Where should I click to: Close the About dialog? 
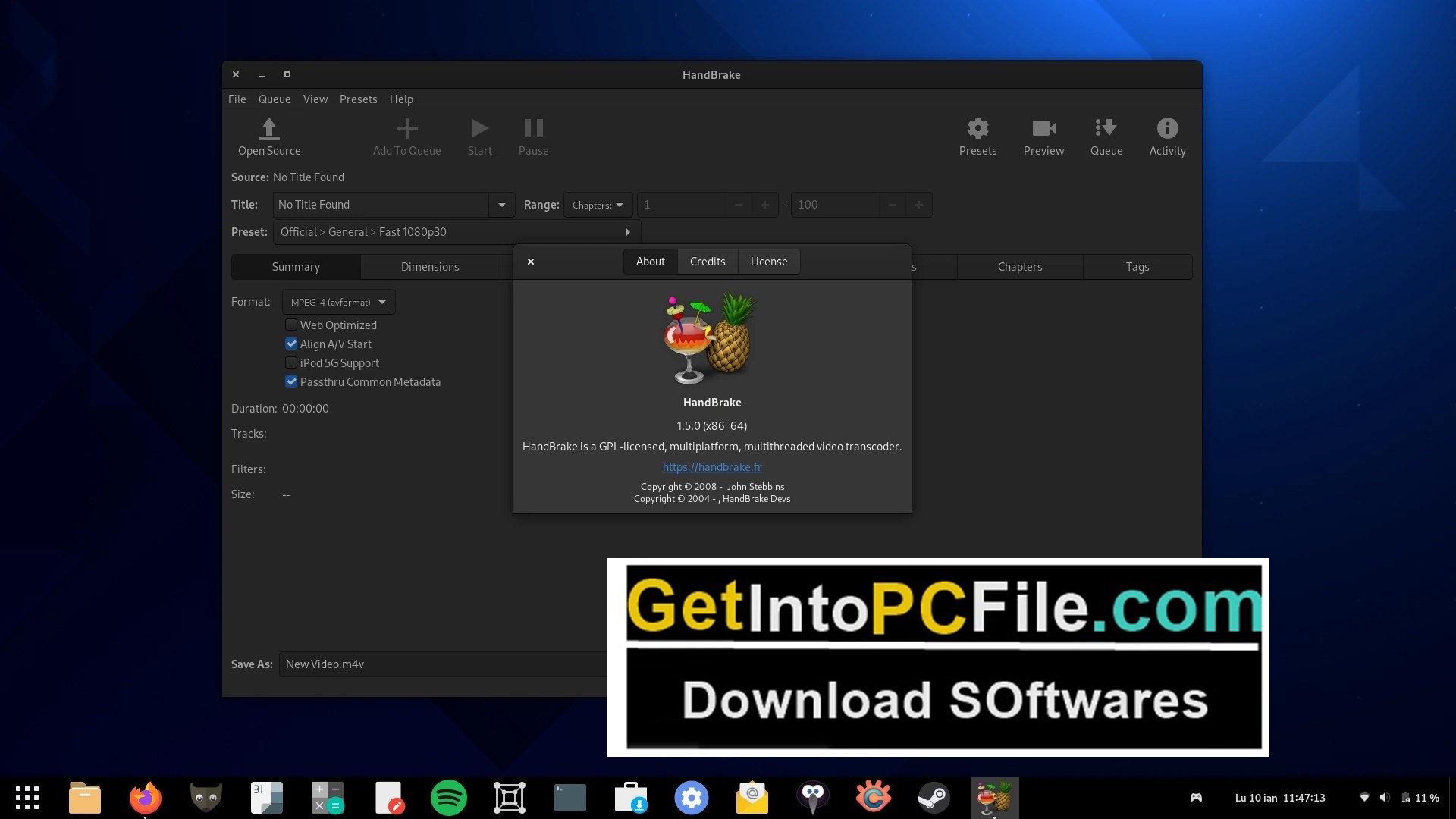coord(531,262)
